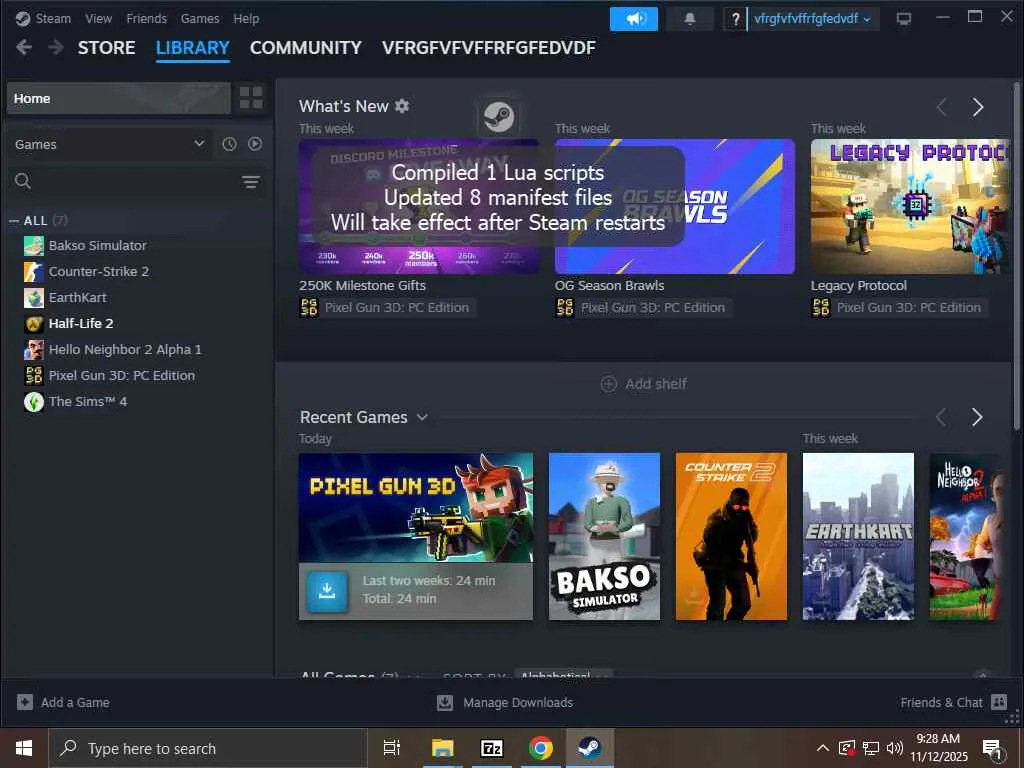Collapse the ALL games category
The height and width of the screenshot is (768, 1024).
tap(14, 221)
